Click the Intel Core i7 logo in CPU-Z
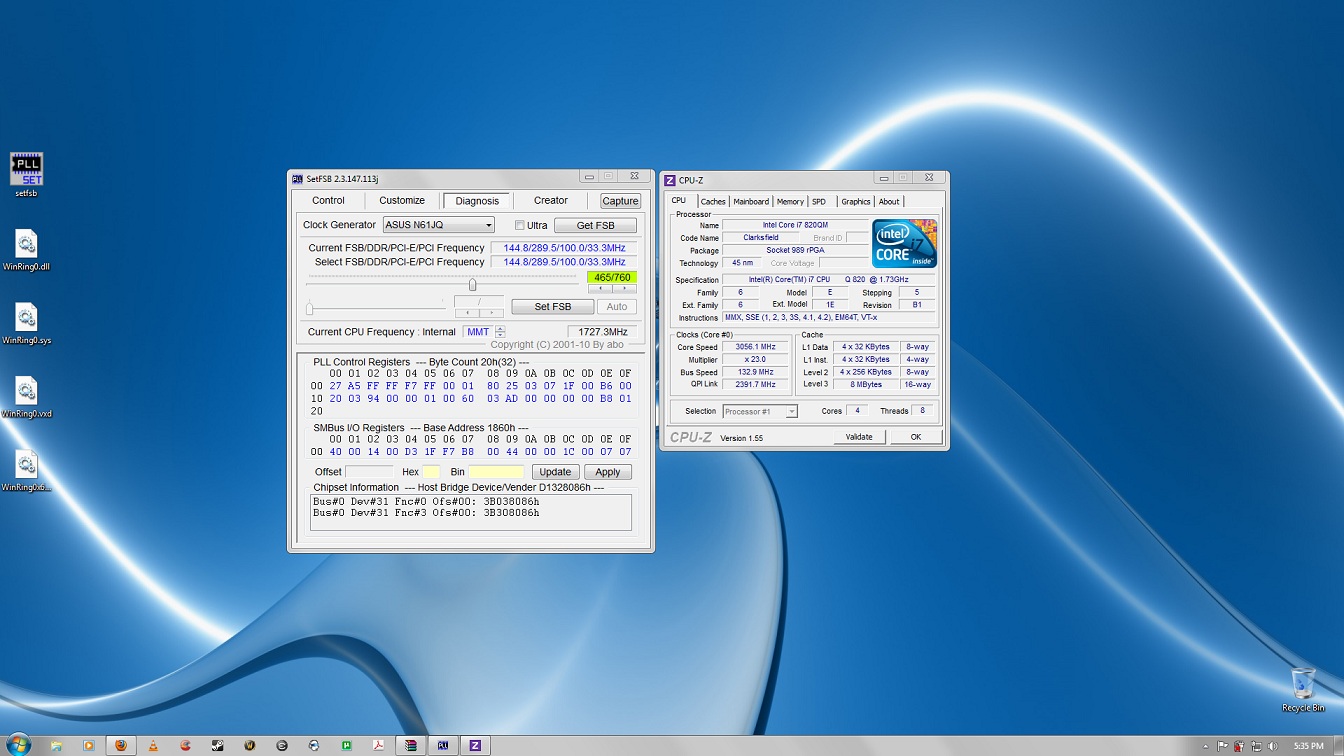Screen dimensions: 1344x756 (904, 244)
